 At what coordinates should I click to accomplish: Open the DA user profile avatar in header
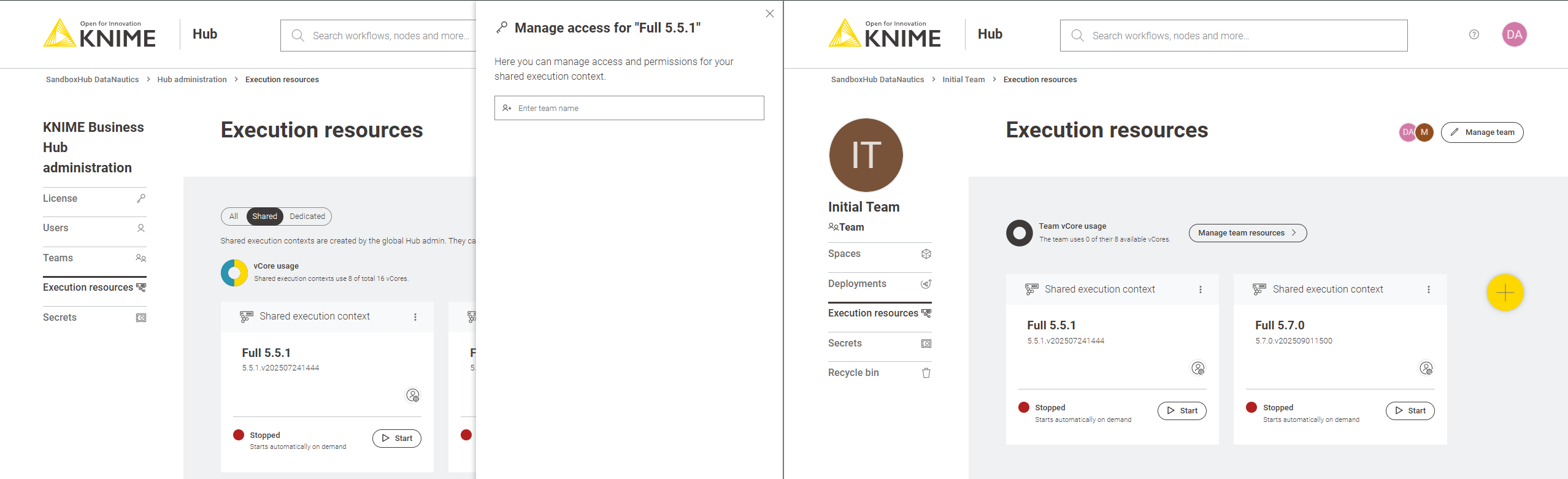tap(1513, 35)
